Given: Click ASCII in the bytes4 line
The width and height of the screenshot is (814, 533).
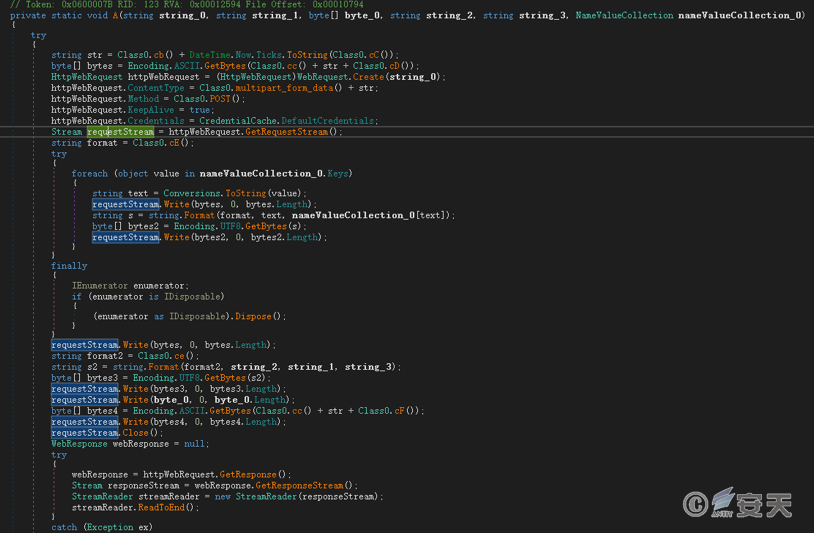Looking at the screenshot, I should (x=192, y=411).
